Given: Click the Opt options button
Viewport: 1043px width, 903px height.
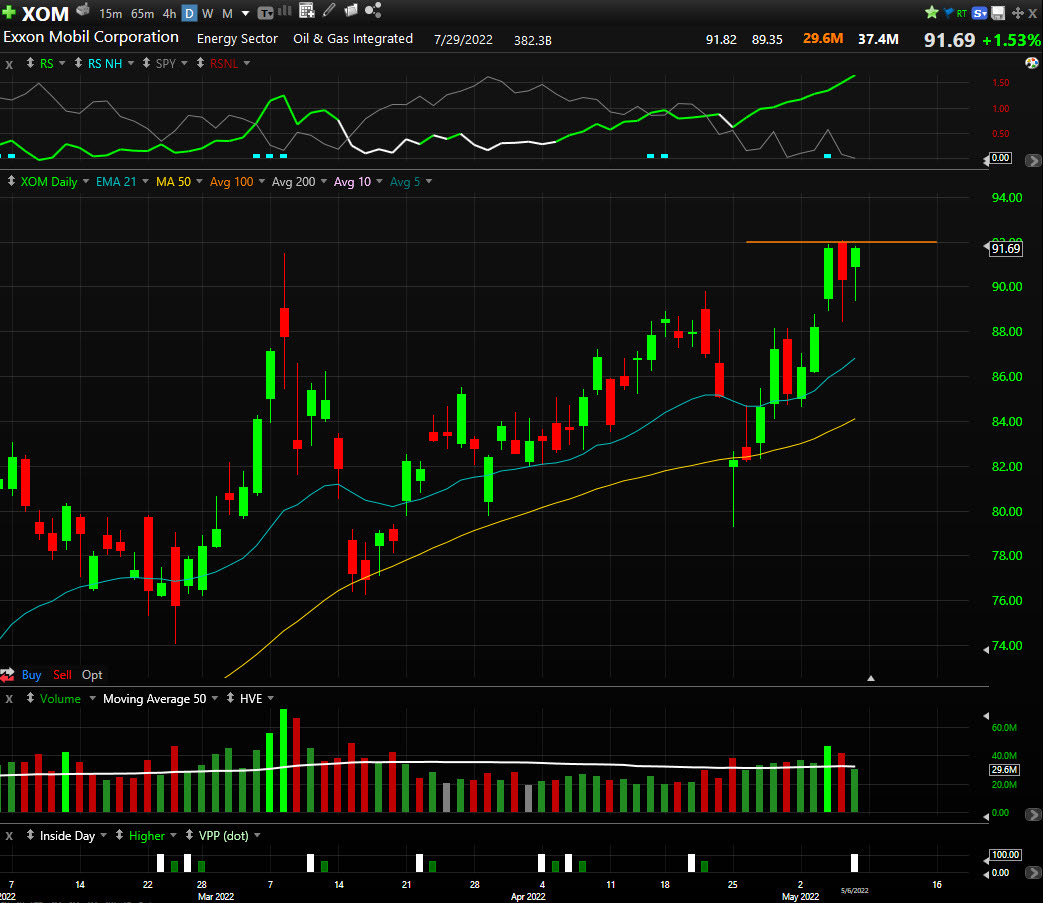Looking at the screenshot, I should point(92,675).
